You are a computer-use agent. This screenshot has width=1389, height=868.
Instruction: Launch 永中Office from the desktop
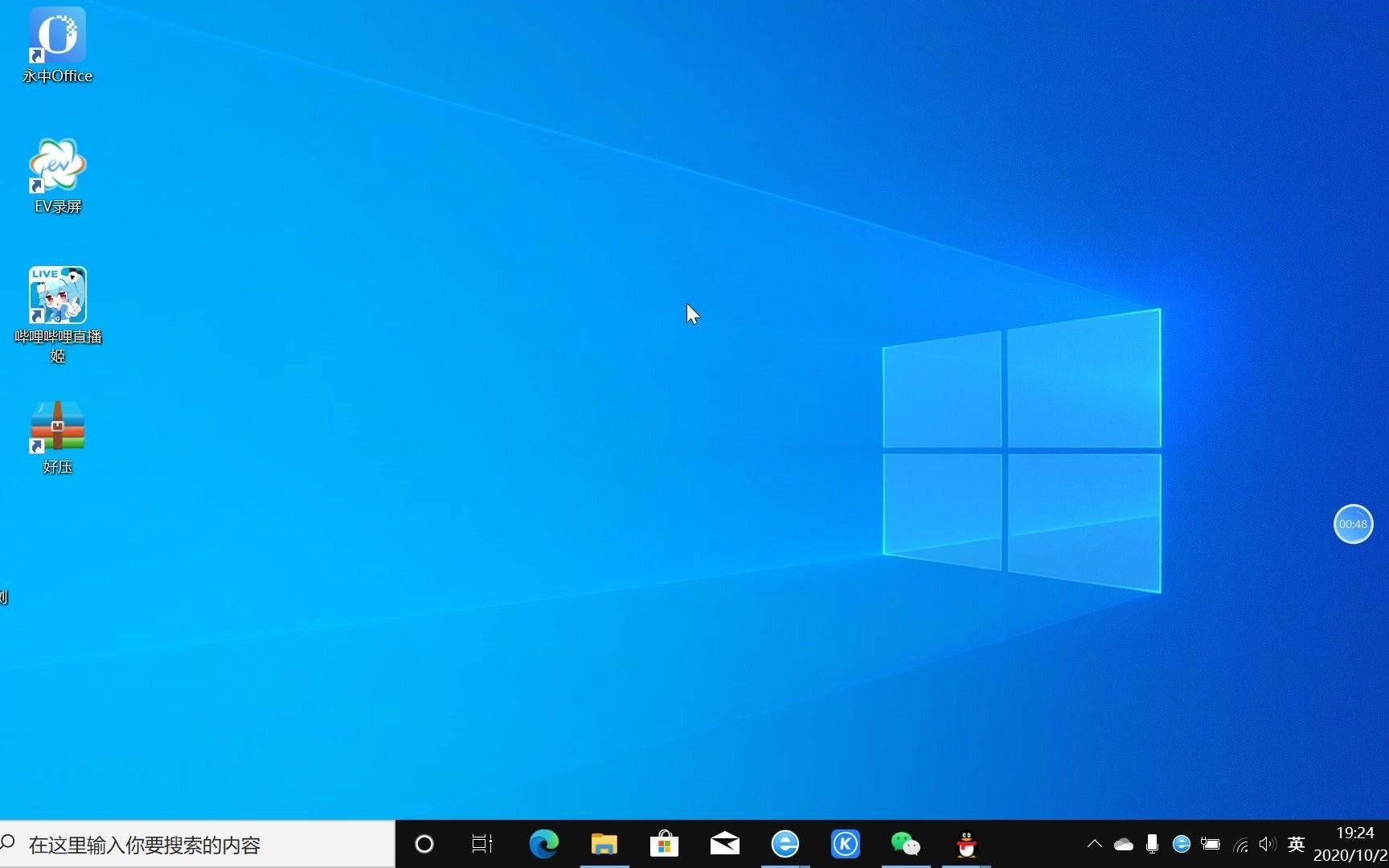coord(56,36)
